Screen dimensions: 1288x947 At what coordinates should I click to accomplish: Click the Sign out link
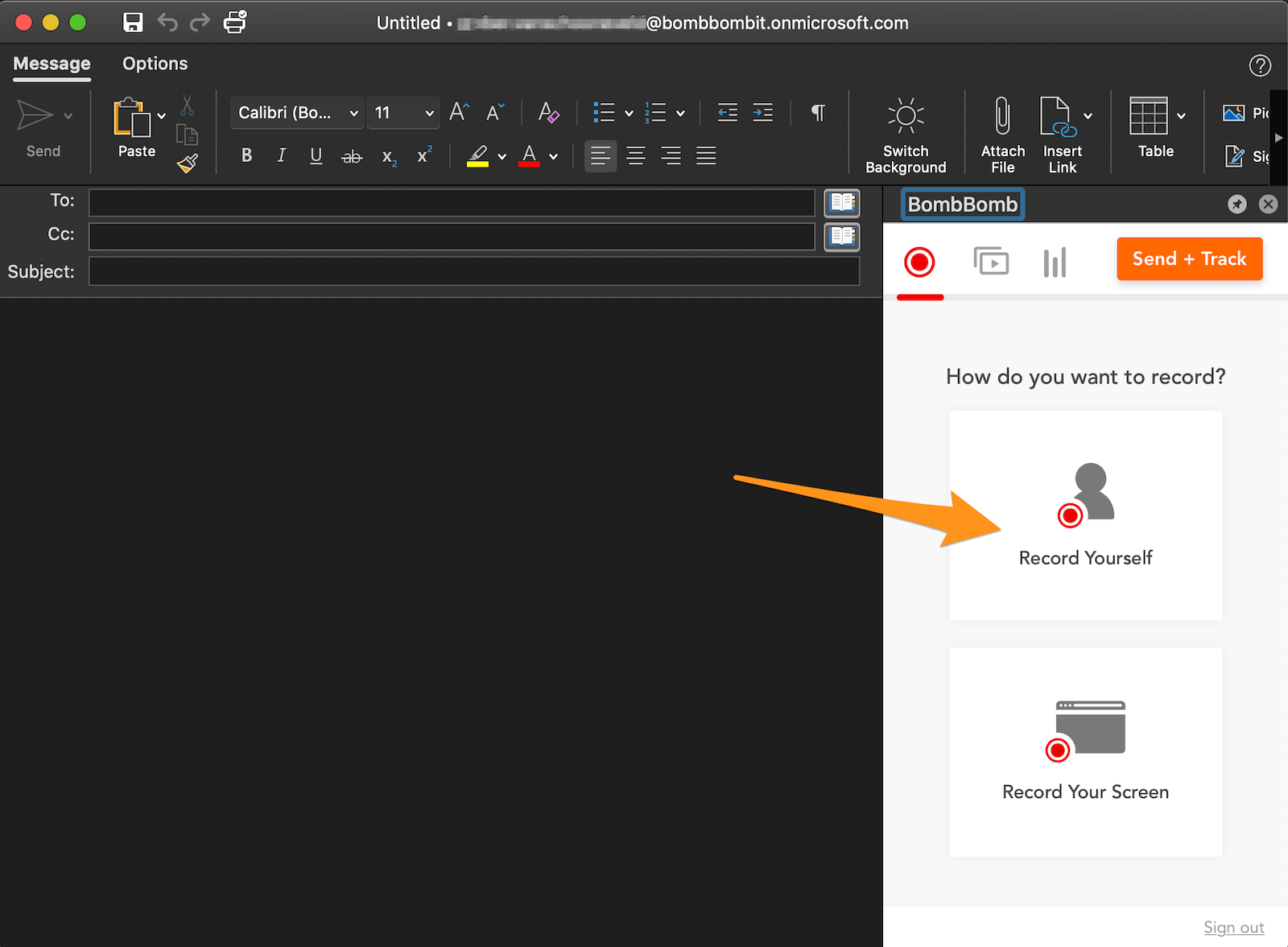(1233, 928)
